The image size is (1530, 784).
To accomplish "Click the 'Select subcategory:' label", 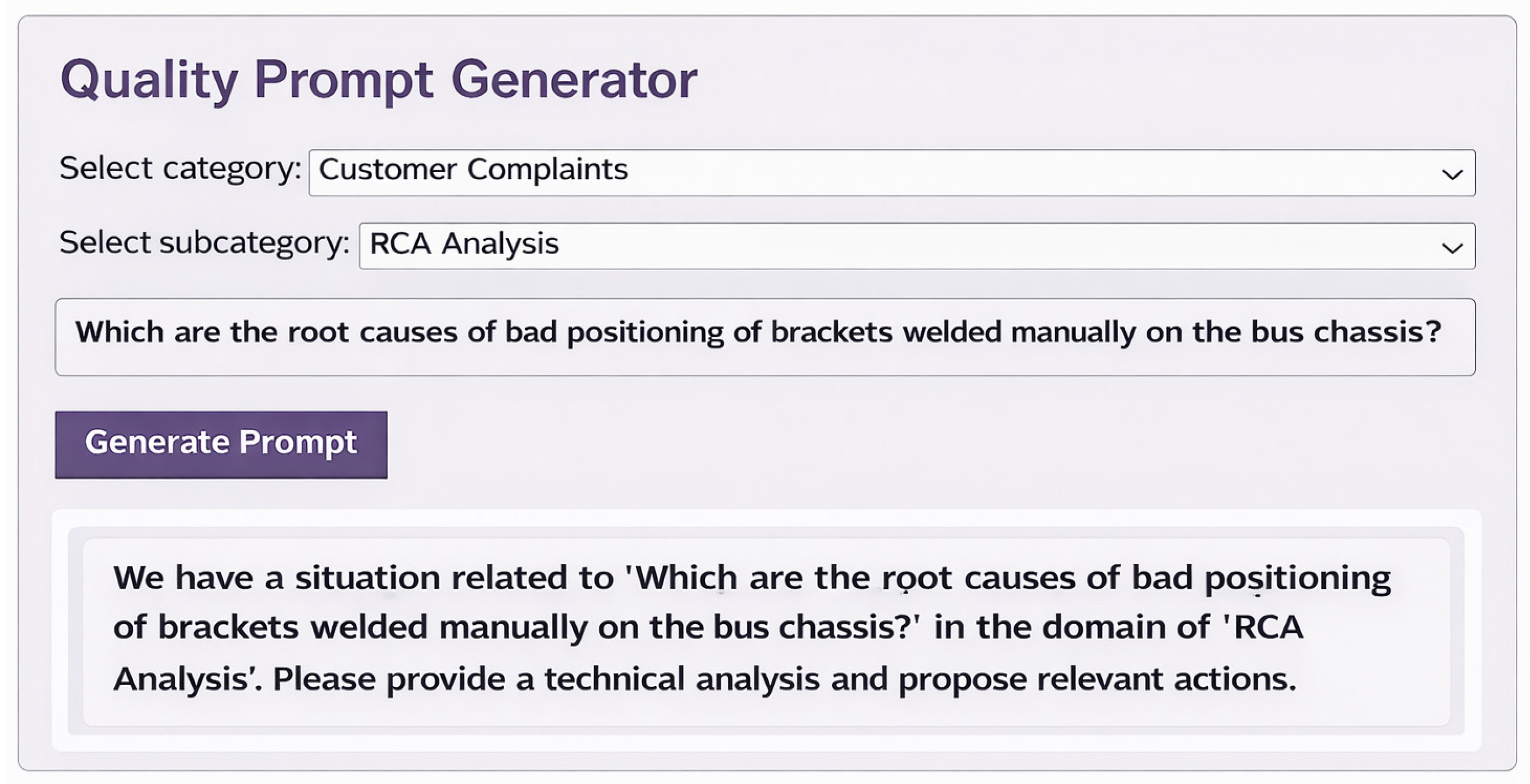I will tap(204, 242).
